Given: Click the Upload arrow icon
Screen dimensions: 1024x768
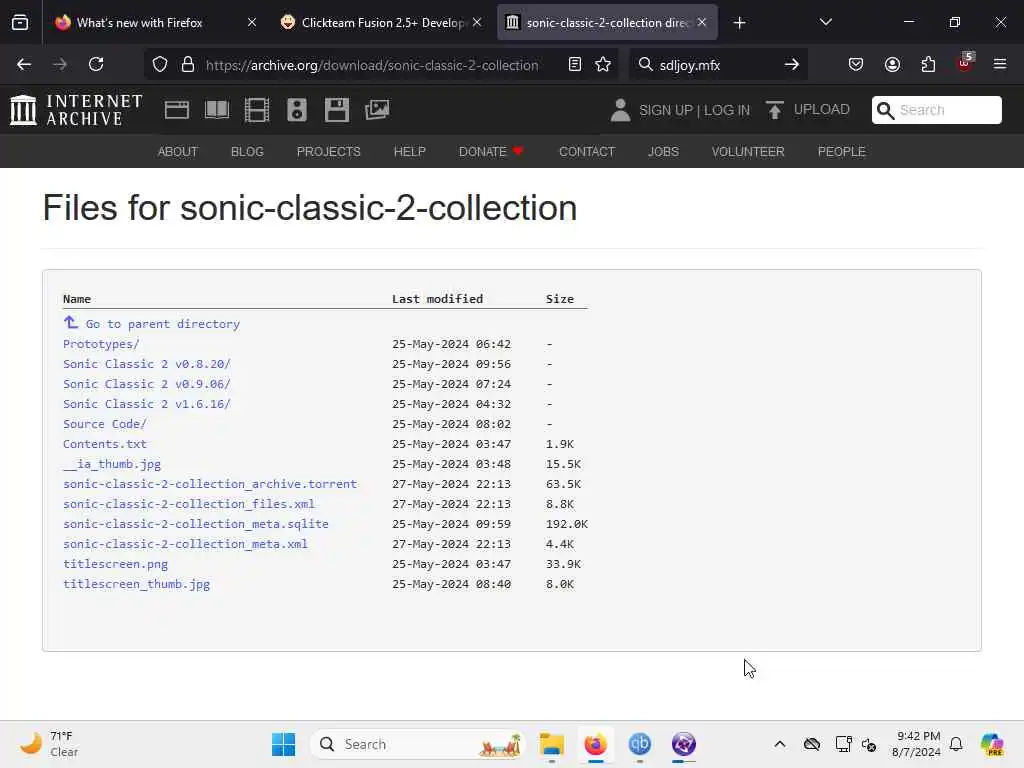Looking at the screenshot, I should (775, 110).
